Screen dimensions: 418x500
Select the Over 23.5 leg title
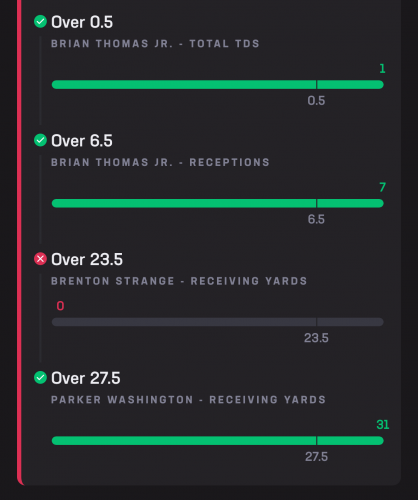[x=87, y=260]
